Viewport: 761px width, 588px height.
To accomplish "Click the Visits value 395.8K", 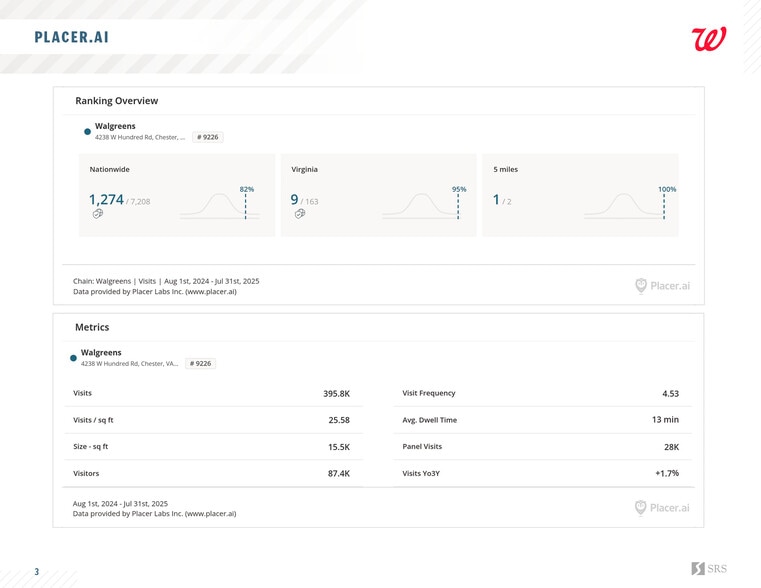I will point(336,394).
